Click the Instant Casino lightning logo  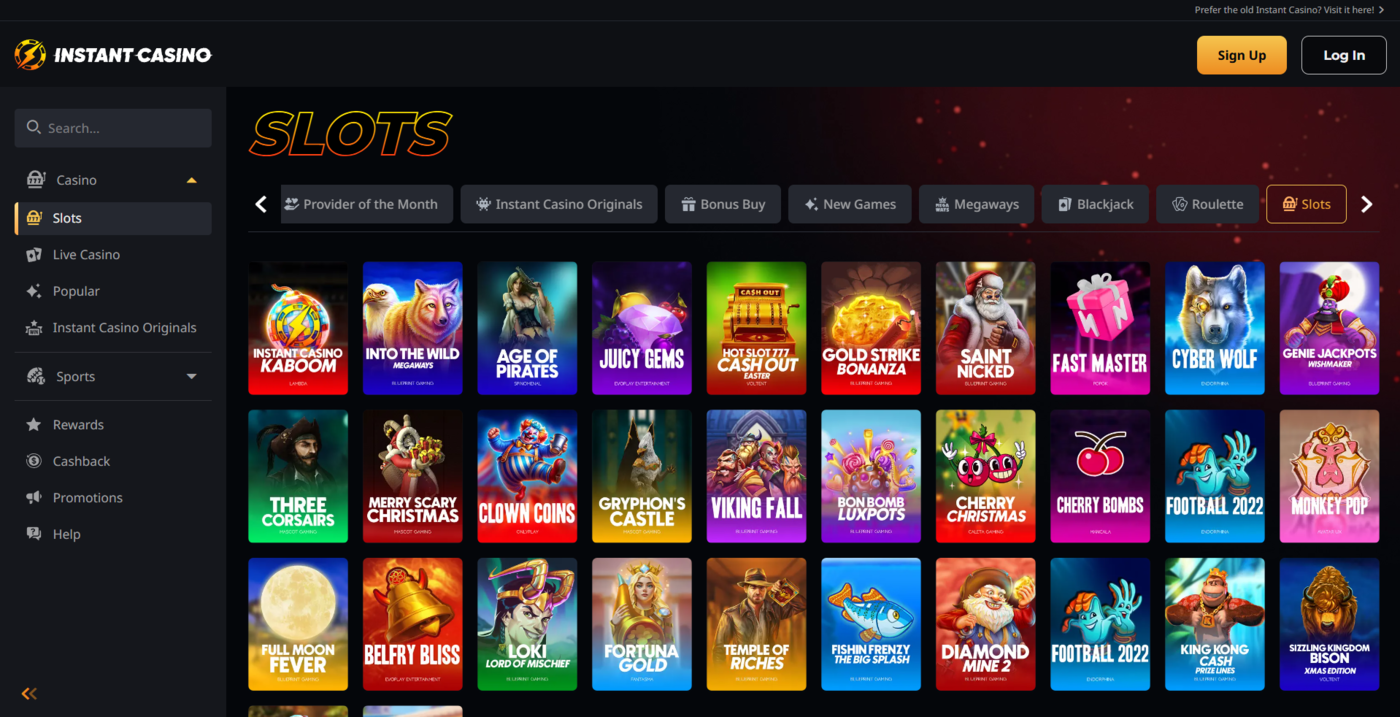tap(30, 55)
